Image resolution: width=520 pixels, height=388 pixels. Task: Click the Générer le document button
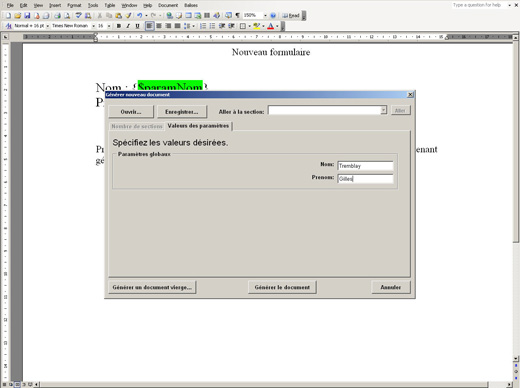point(282,287)
